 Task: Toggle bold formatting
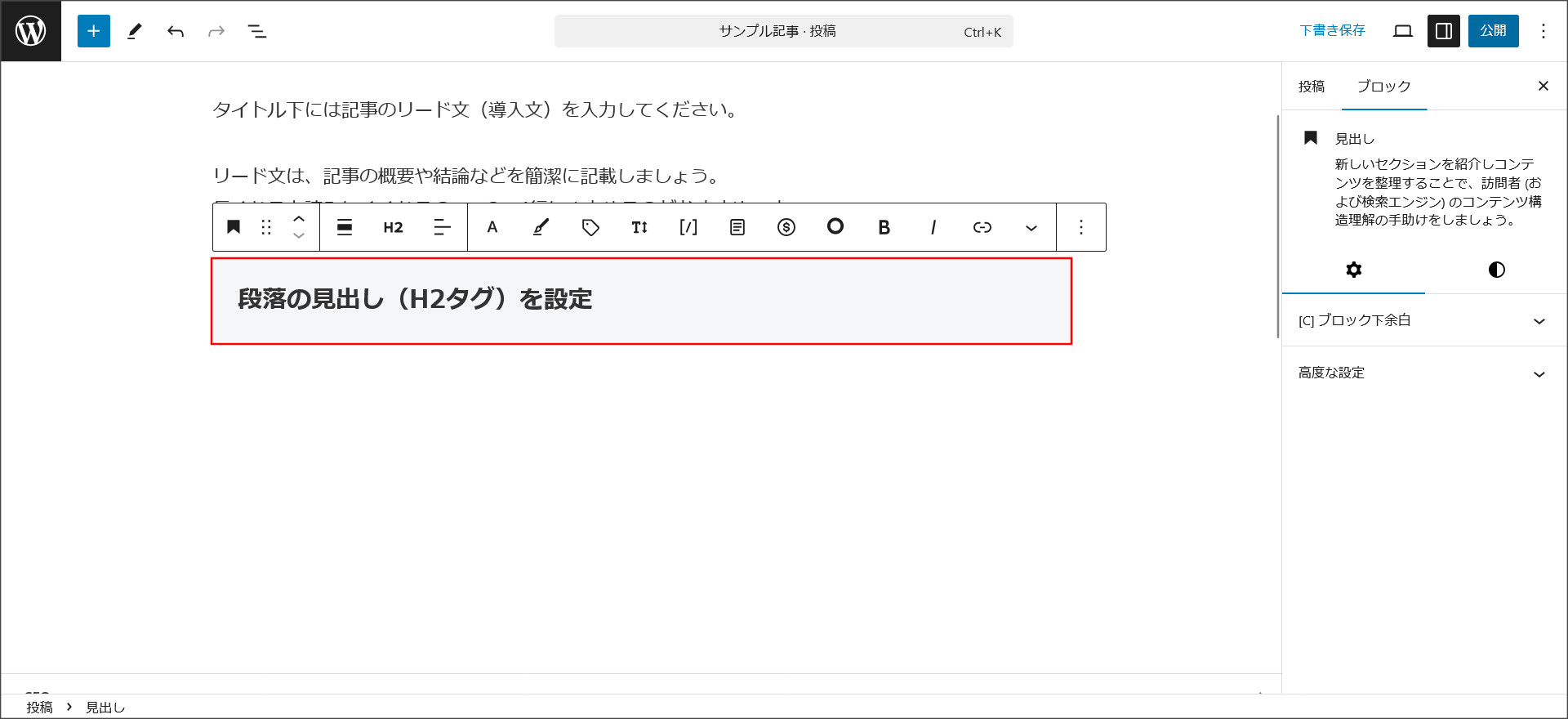pos(884,227)
